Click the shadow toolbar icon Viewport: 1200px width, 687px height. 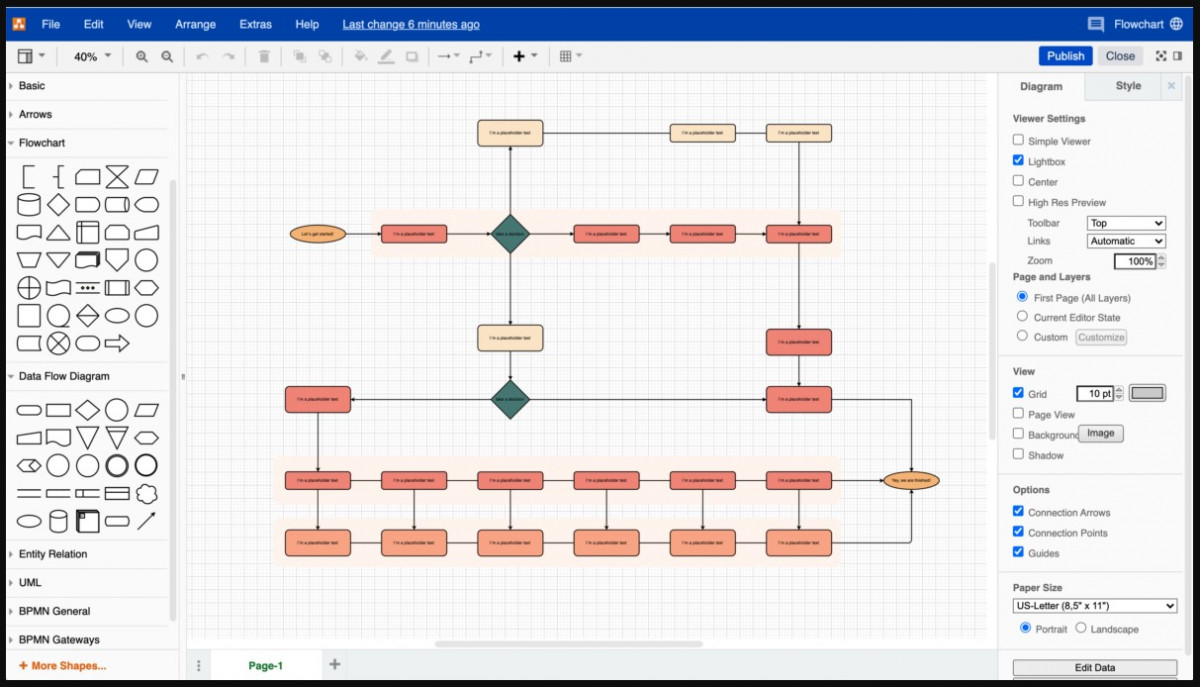tap(412, 57)
